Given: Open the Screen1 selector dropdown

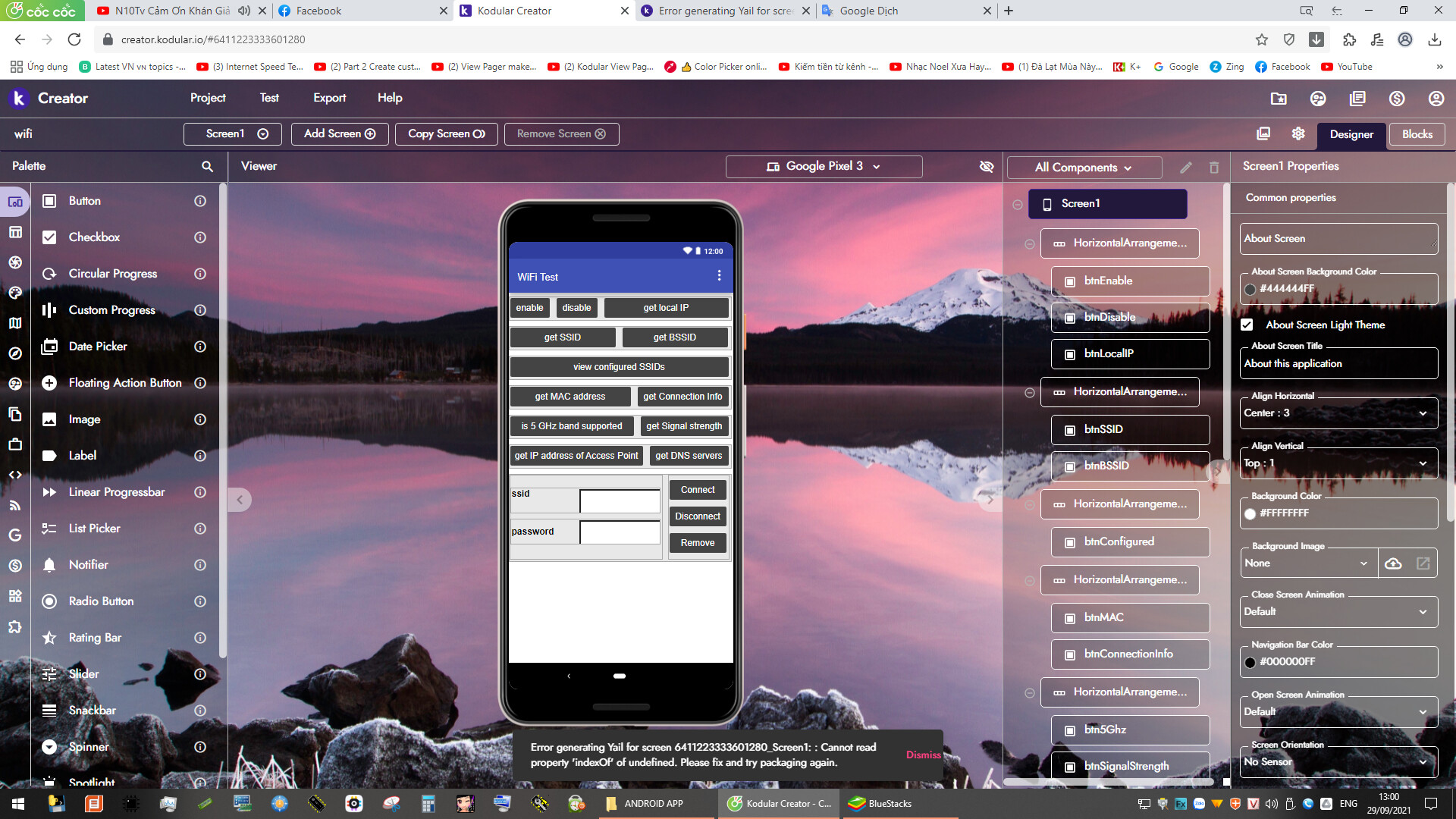Looking at the screenshot, I should [233, 134].
